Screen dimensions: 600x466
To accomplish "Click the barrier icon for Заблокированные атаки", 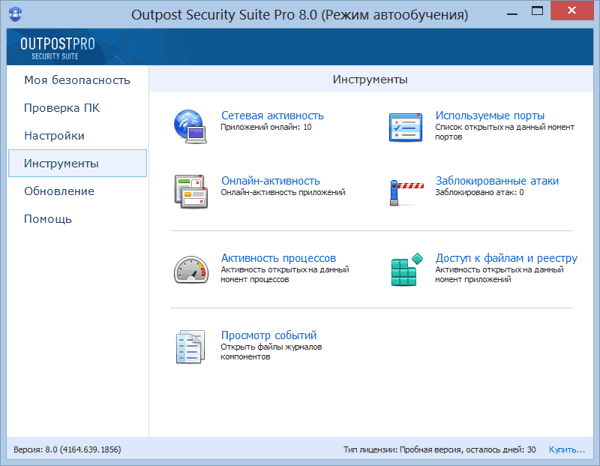I will (x=407, y=189).
